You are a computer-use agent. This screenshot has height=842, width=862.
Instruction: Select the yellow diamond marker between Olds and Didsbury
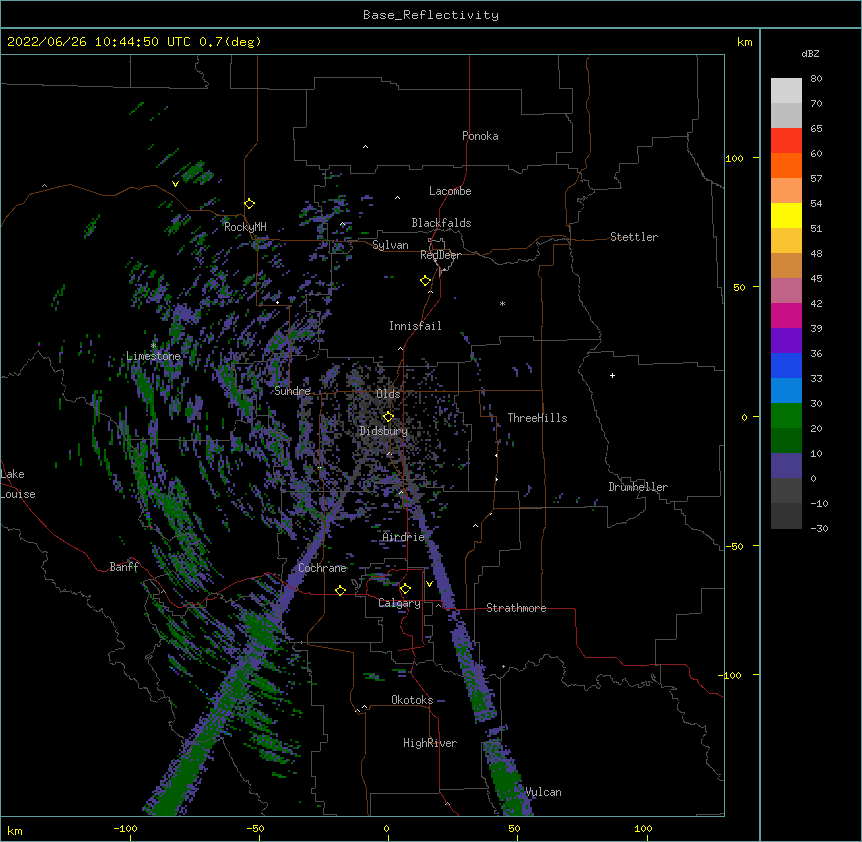[388, 417]
